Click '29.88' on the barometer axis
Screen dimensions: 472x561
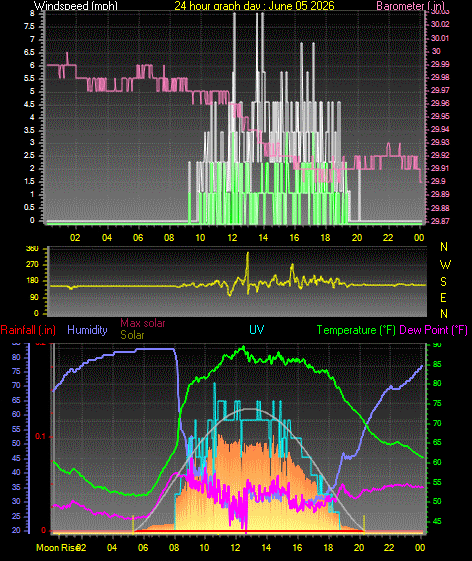440,208
